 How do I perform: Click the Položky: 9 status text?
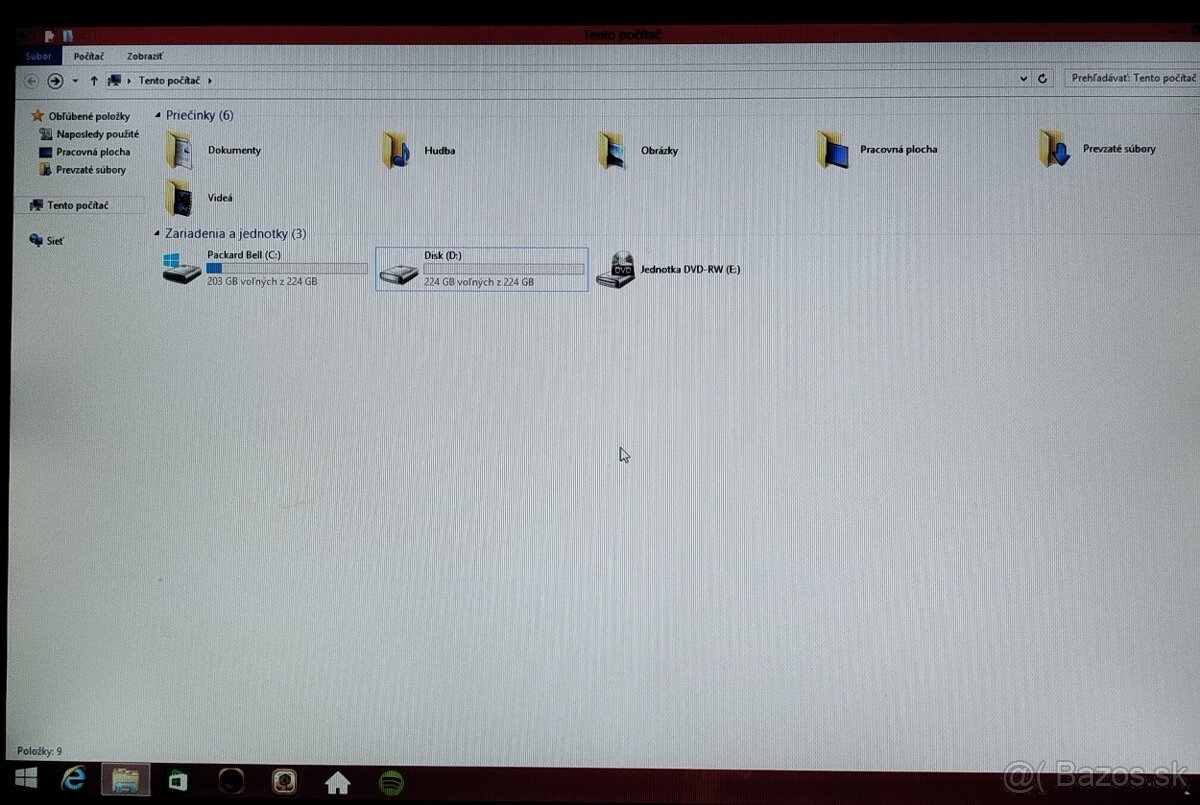pyautogui.click(x=39, y=750)
